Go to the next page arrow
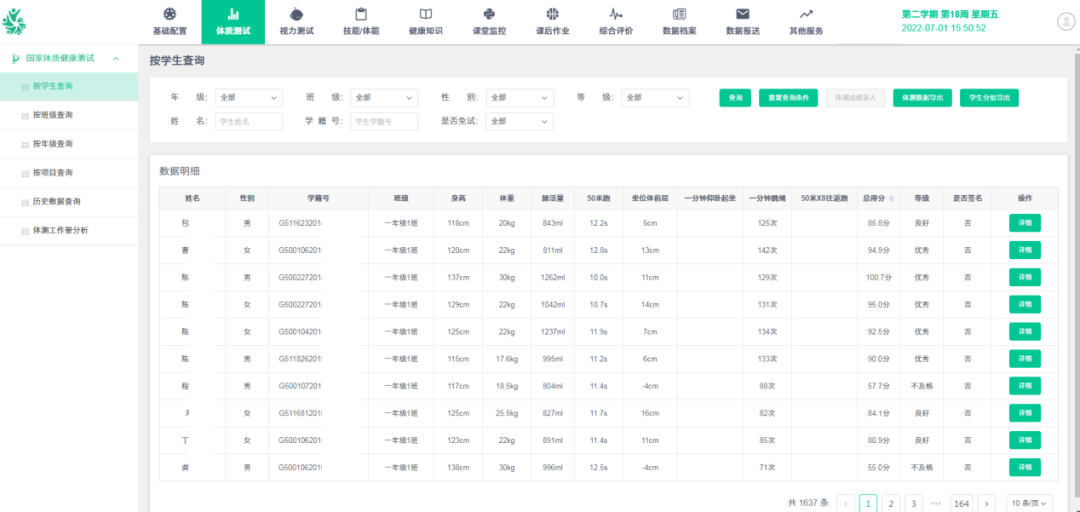The width and height of the screenshot is (1080, 512). tap(986, 504)
